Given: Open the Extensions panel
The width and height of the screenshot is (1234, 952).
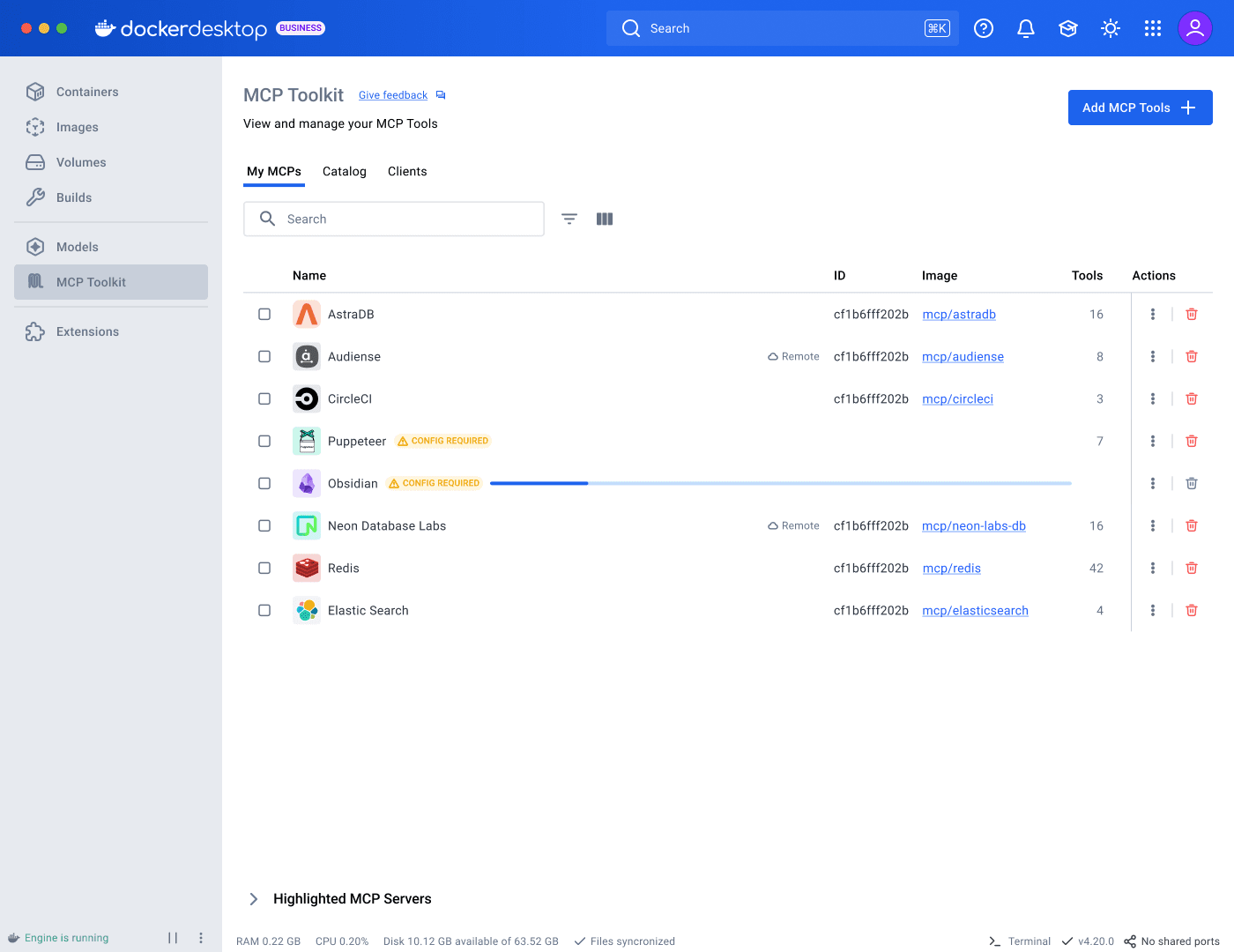Looking at the screenshot, I should tap(86, 331).
